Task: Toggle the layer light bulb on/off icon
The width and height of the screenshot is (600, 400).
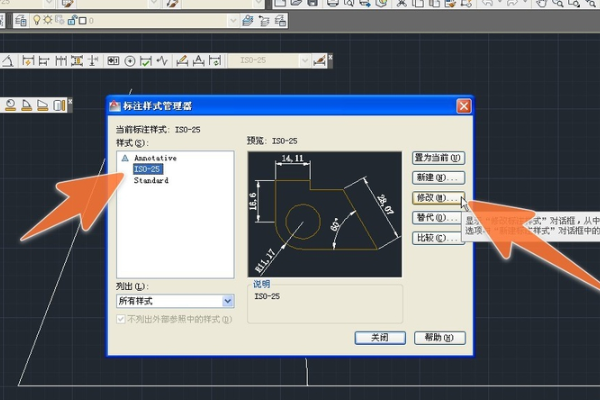Action: pos(37,20)
